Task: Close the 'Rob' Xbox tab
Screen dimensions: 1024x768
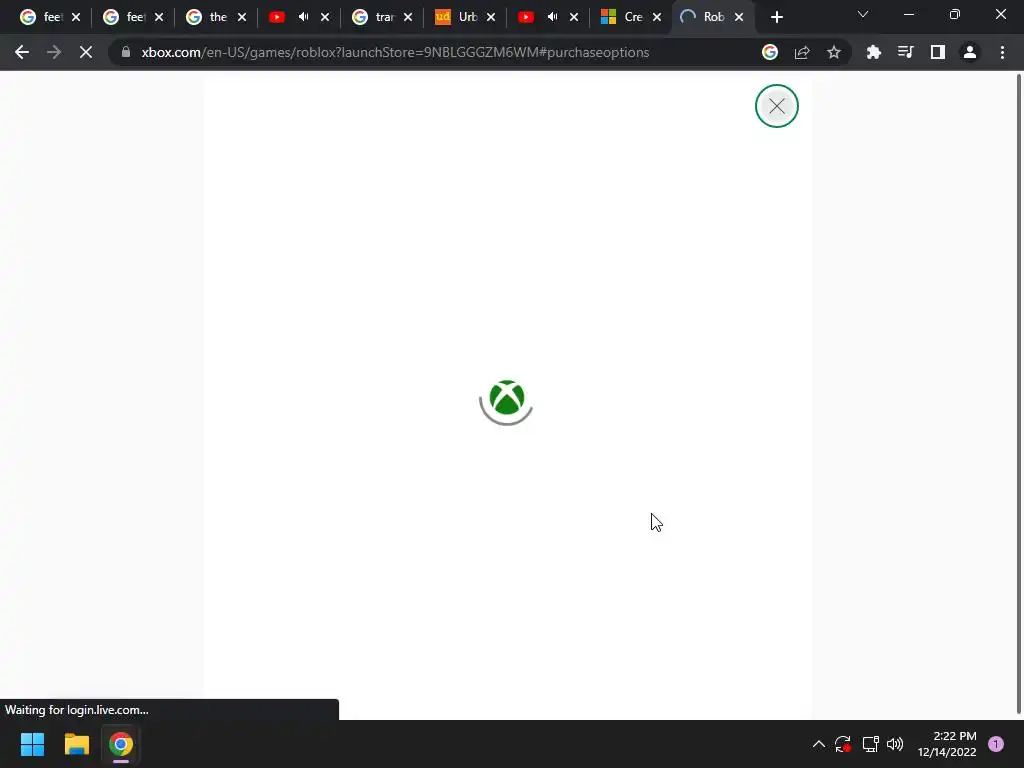Action: (x=739, y=17)
